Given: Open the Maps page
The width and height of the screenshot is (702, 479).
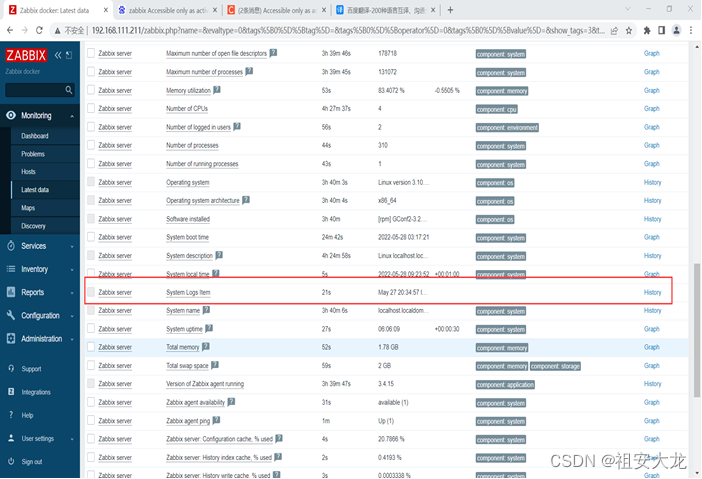Looking at the screenshot, I should point(28,208).
